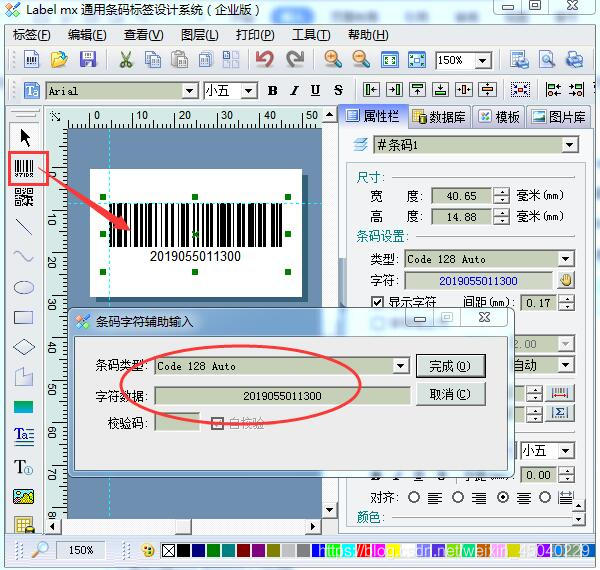Click the 完成(O) button

450,366
